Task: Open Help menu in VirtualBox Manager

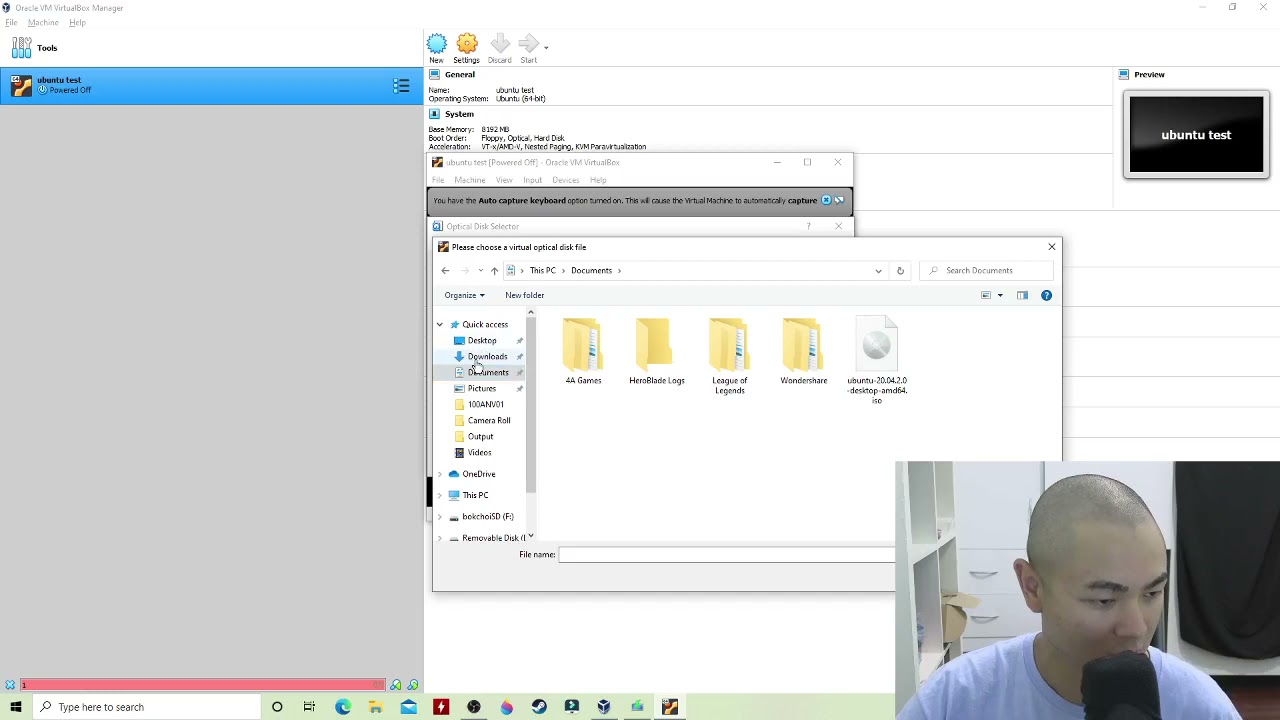Action: [77, 22]
